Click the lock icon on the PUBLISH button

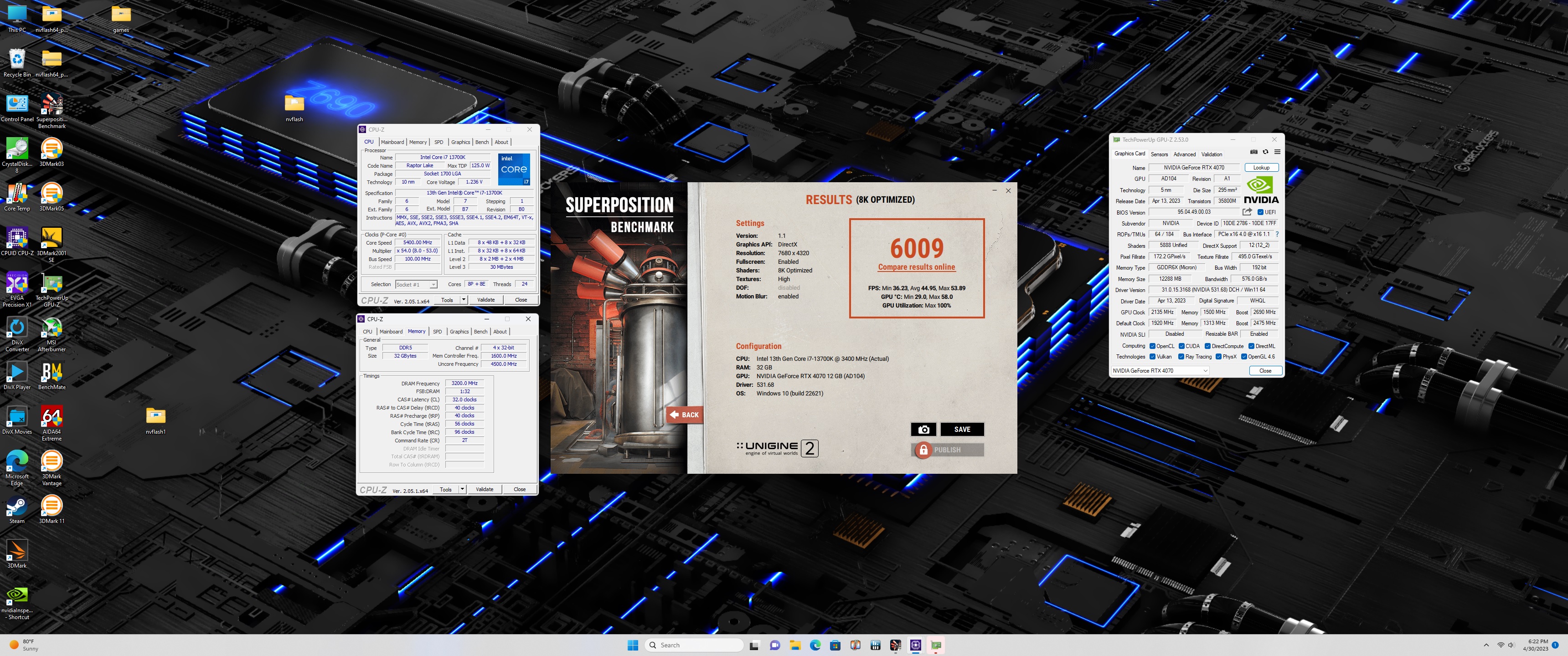pyautogui.click(x=923, y=450)
